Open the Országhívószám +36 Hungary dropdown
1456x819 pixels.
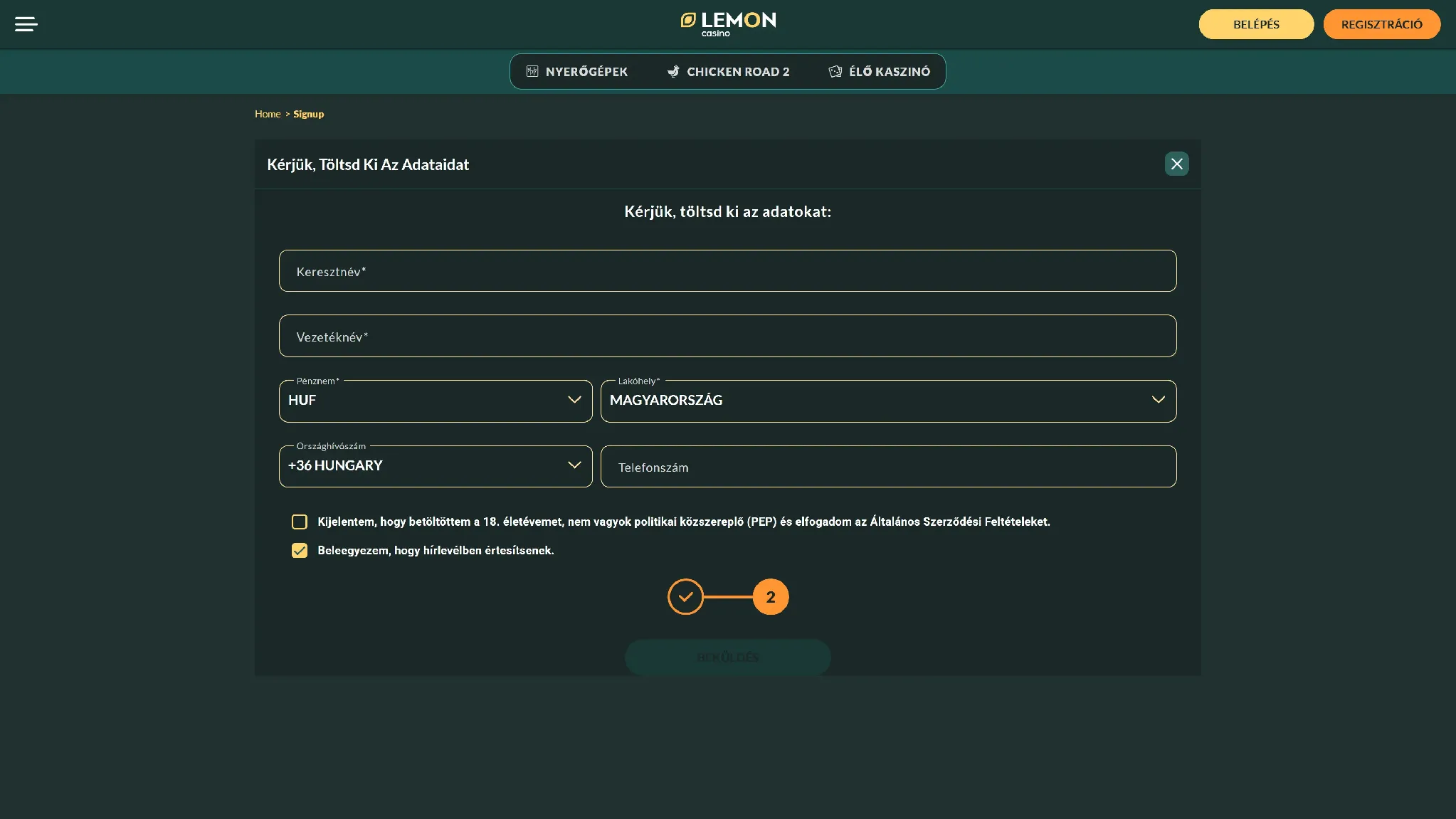(436, 466)
